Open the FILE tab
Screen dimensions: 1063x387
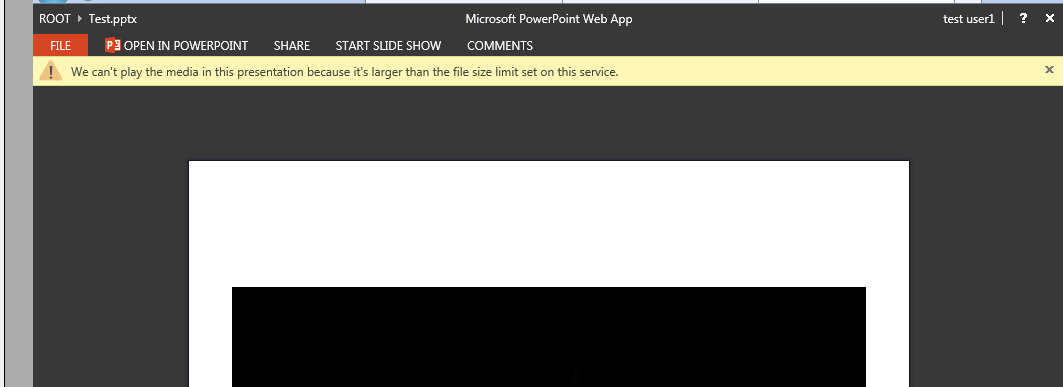pos(60,45)
